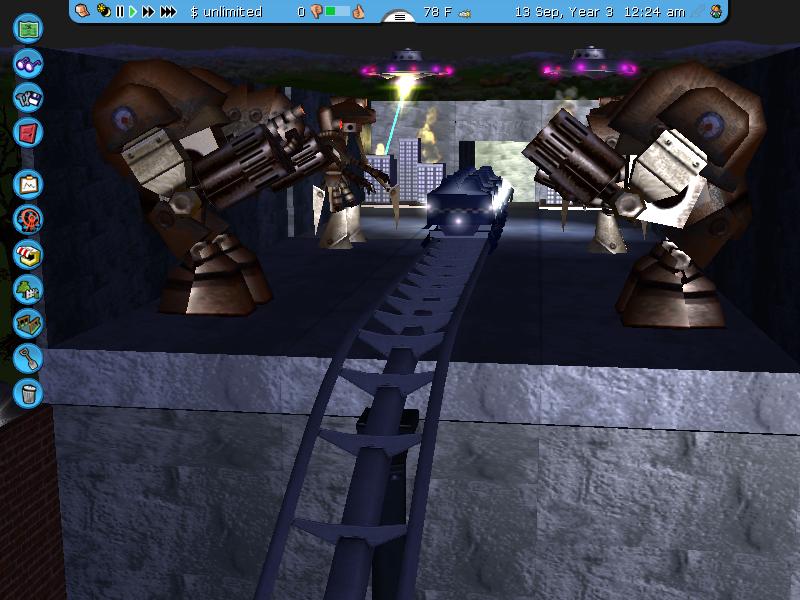Open the paths and queues menu

28,324
